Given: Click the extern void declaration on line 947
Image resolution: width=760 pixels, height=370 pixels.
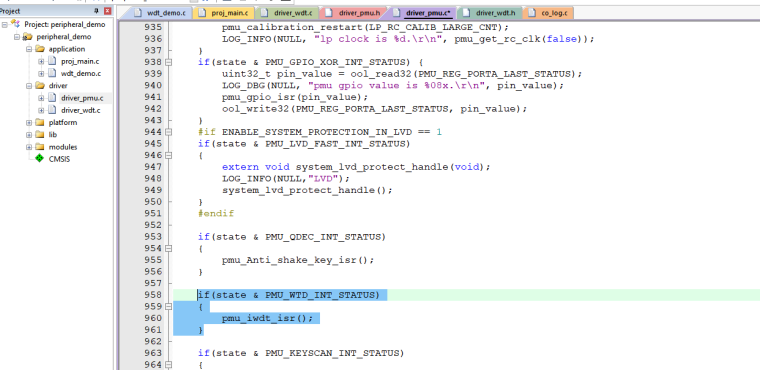Looking at the screenshot, I should [356, 167].
